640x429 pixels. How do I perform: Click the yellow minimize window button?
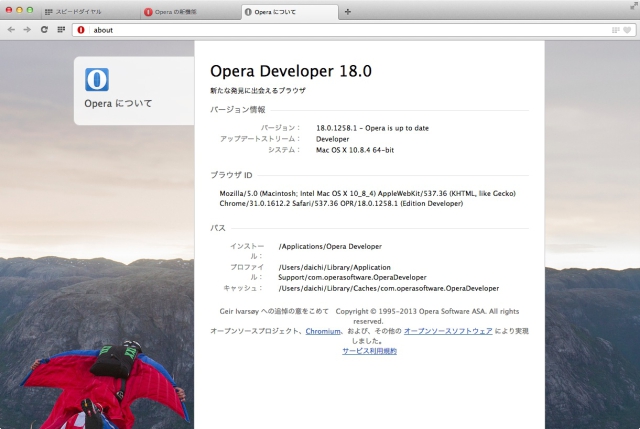point(19,10)
